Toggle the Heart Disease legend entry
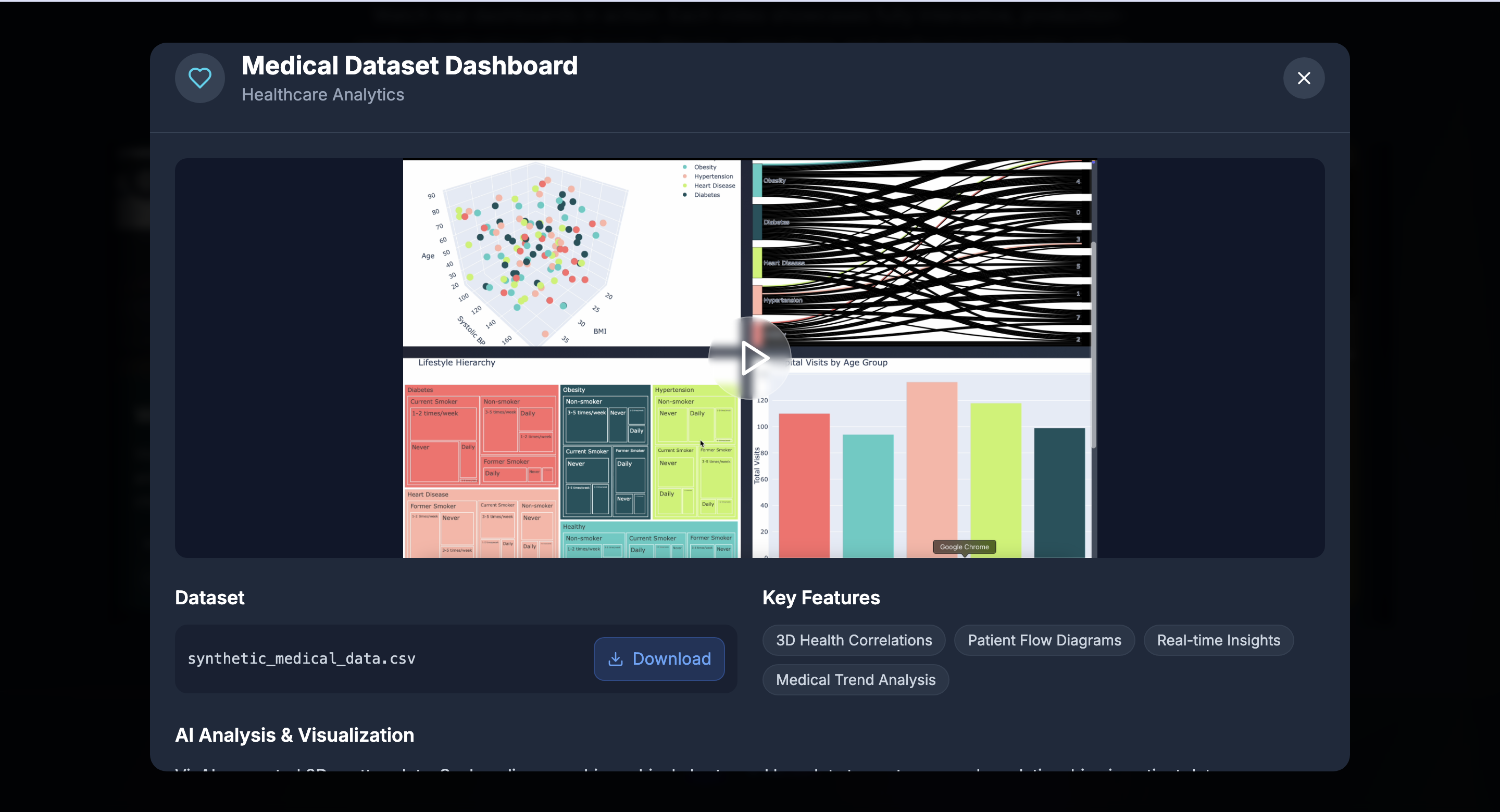This screenshot has height=812, width=1500. pyautogui.click(x=714, y=186)
